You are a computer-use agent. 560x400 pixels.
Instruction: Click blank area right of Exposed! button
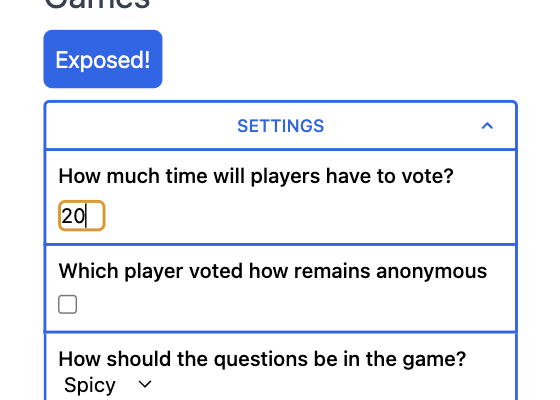pyautogui.click(x=339, y=59)
